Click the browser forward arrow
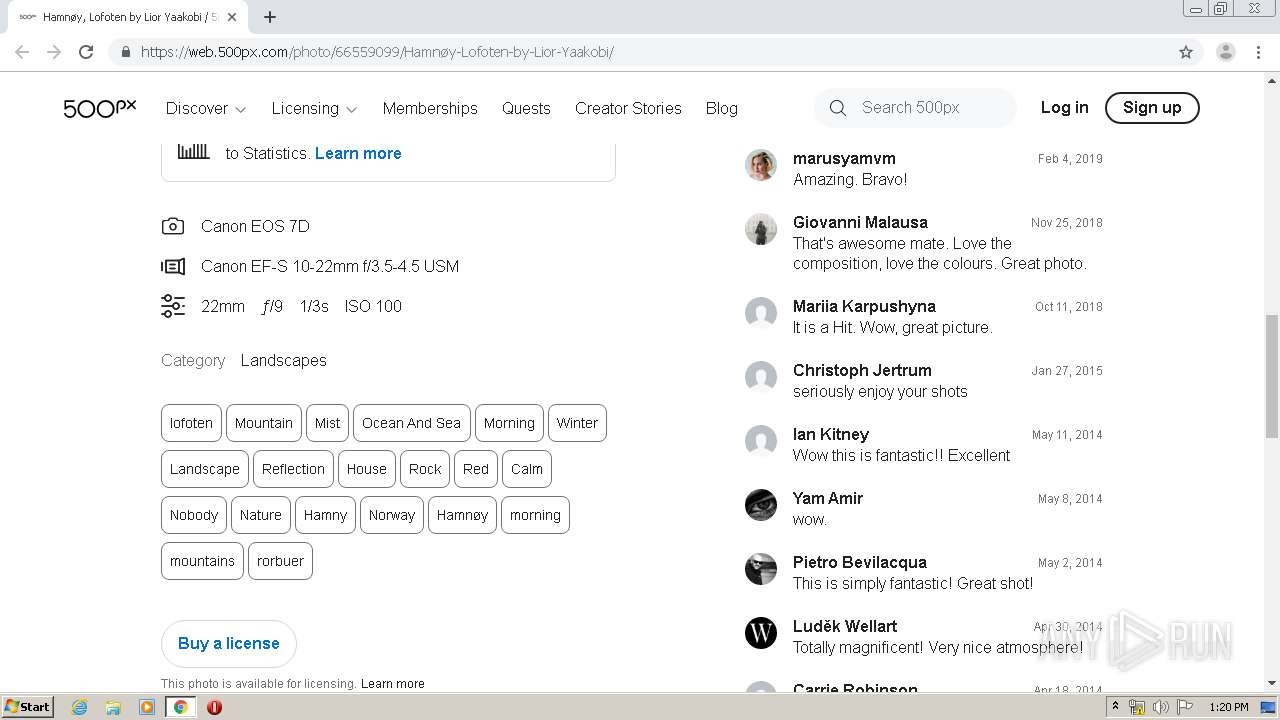This screenshot has width=1280, height=720. (x=54, y=52)
